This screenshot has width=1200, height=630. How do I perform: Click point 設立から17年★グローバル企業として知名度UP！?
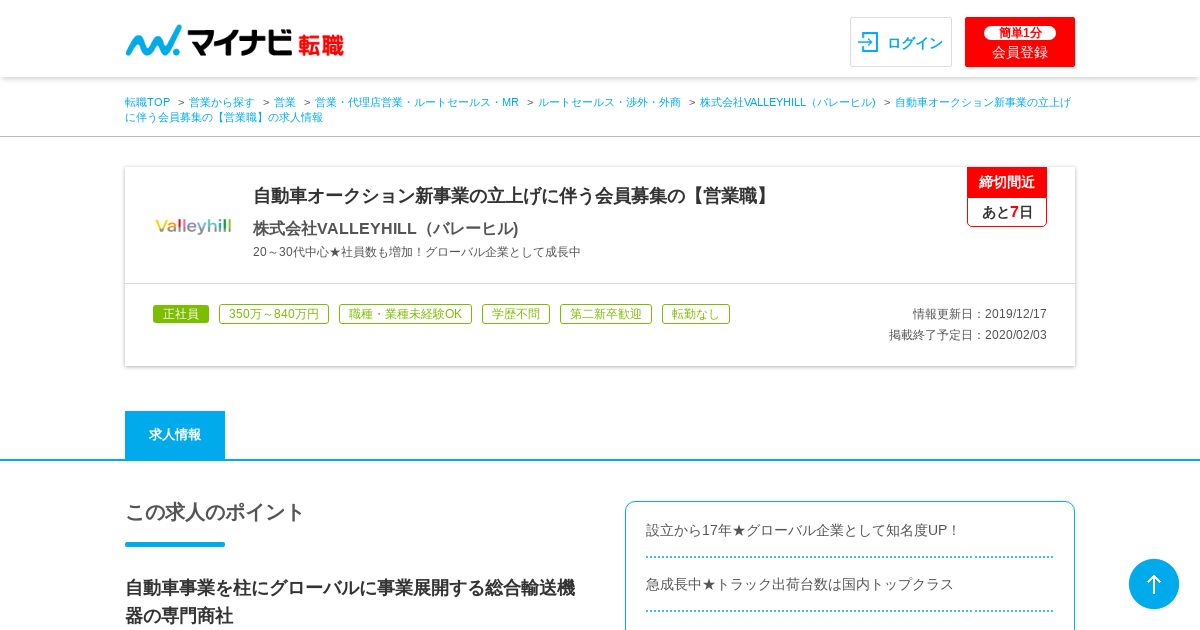tap(803, 530)
